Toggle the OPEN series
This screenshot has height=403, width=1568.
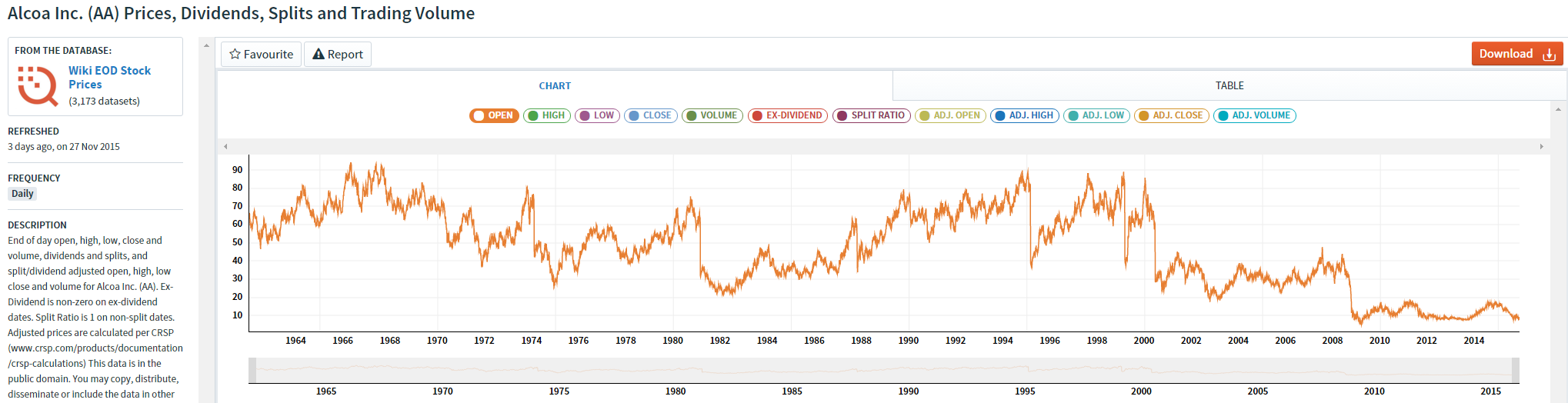[x=494, y=115]
